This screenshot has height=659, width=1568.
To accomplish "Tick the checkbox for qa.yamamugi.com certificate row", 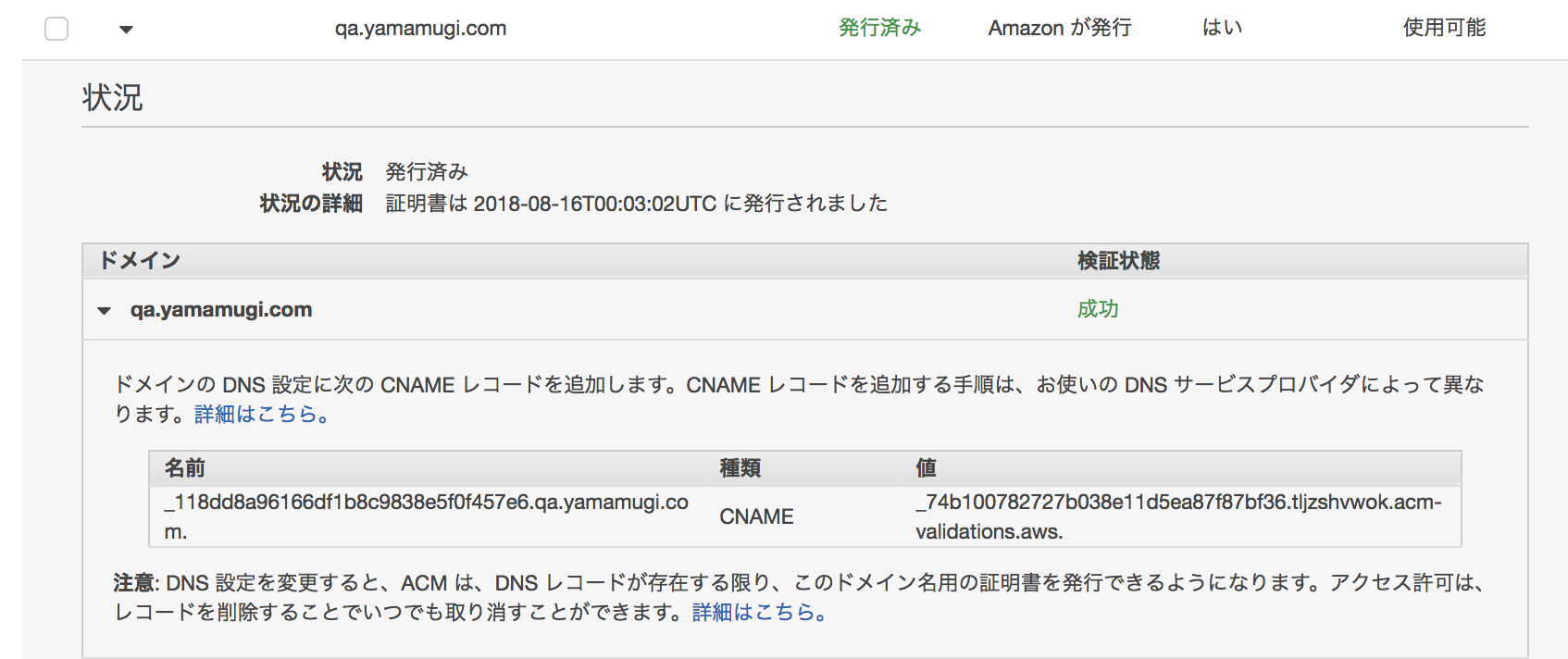I will click(x=56, y=29).
